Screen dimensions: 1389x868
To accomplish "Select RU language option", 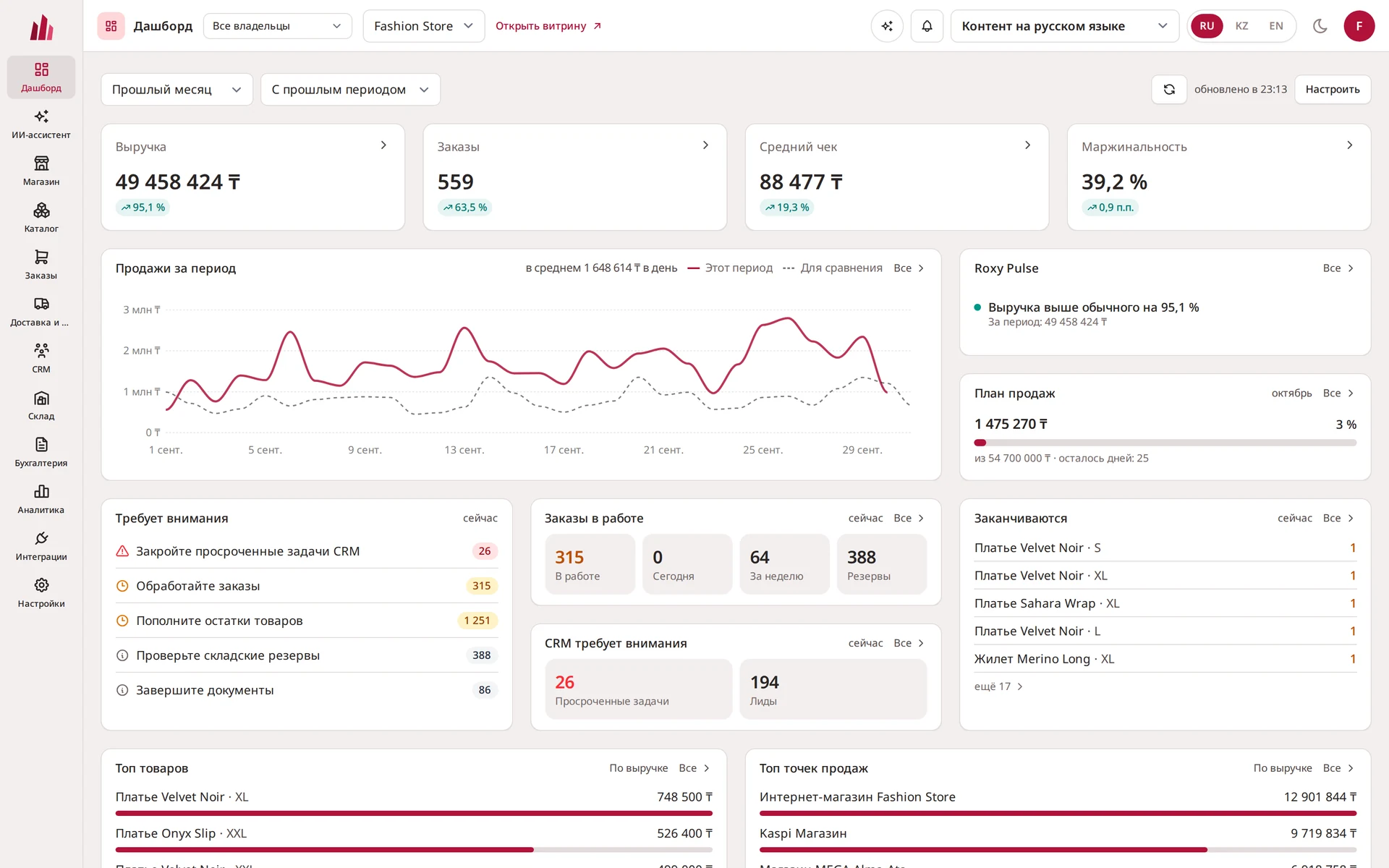I will coord(1207,26).
